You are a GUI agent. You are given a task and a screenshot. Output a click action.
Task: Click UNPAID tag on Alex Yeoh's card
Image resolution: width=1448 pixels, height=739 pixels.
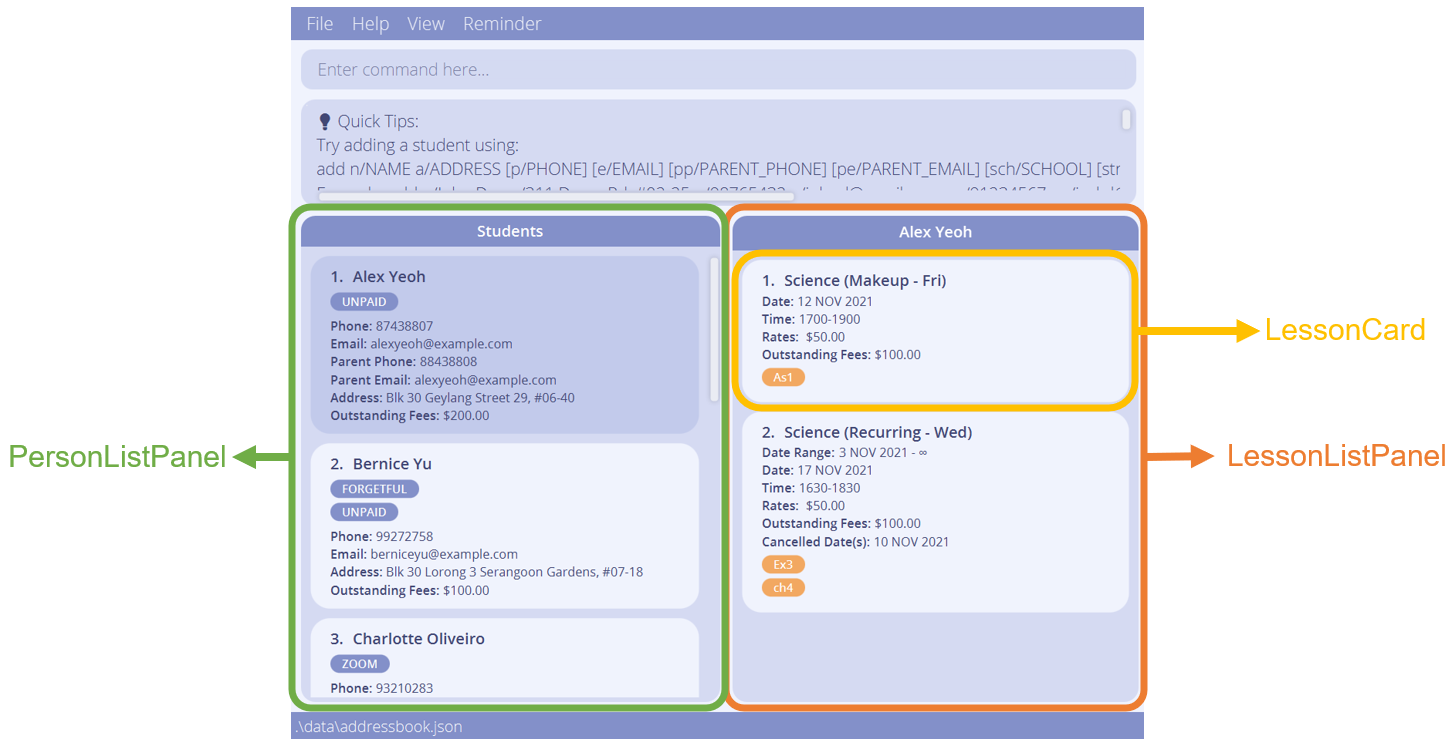tap(364, 302)
